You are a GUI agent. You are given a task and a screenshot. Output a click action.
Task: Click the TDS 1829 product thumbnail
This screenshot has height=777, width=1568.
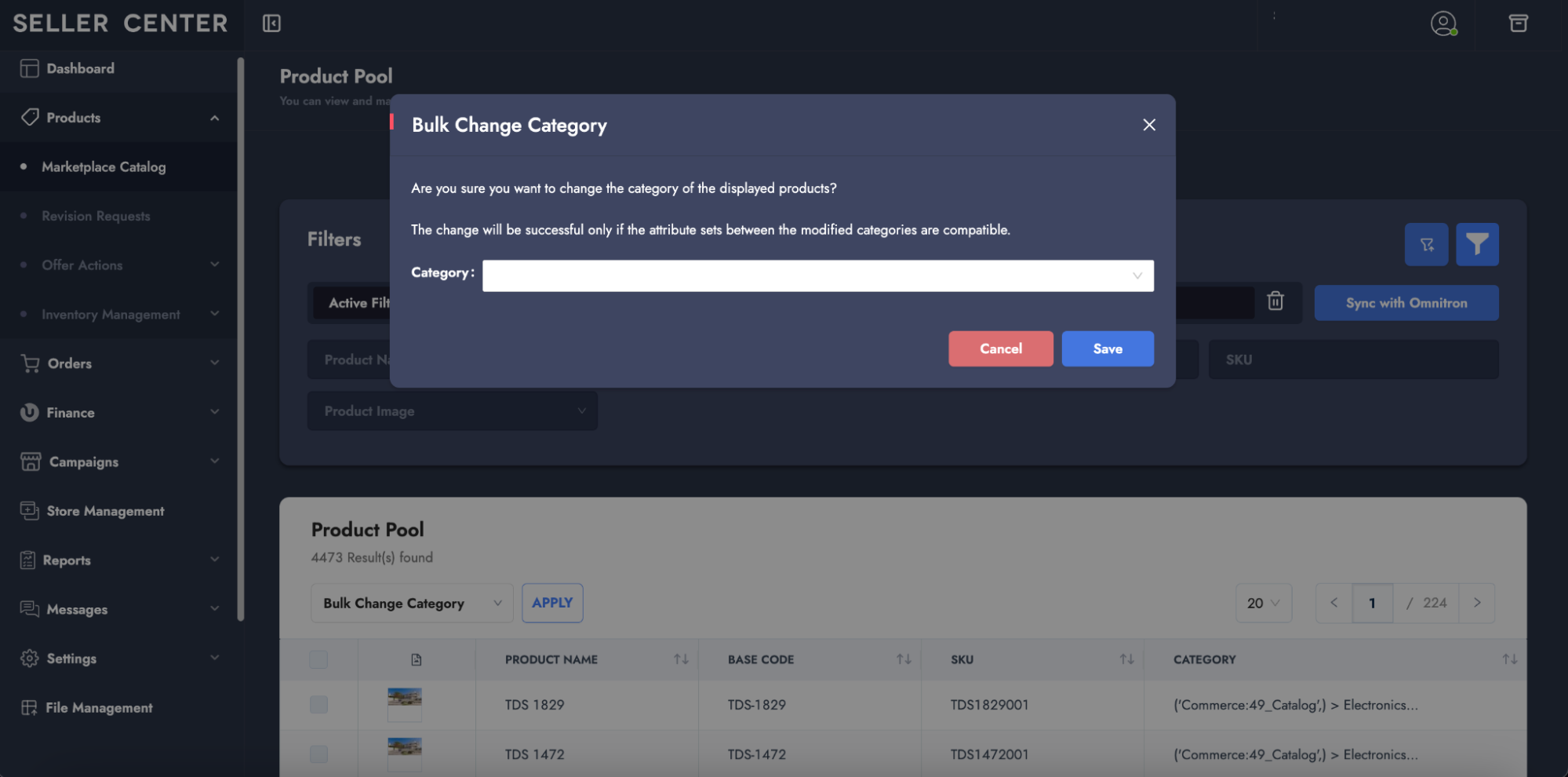click(405, 703)
